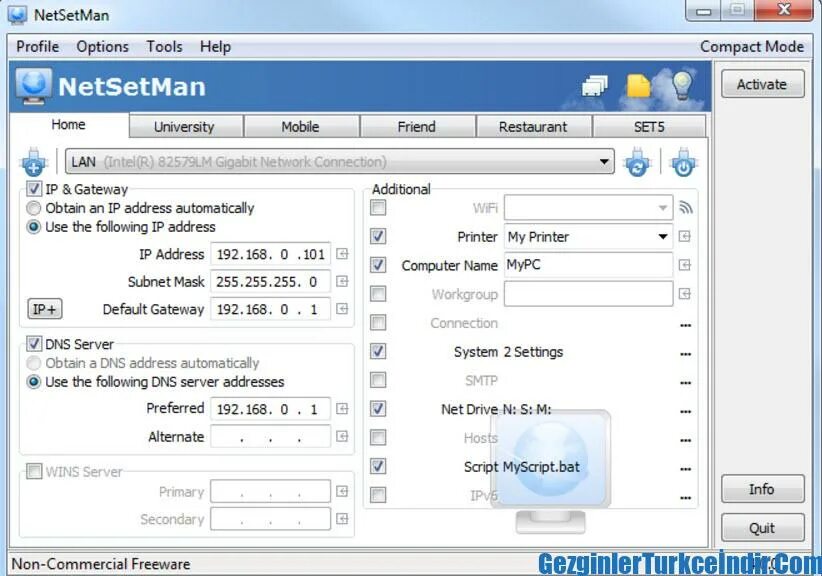Enable the IPv6 checkbox
The height and width of the screenshot is (576, 822).
pos(378,495)
